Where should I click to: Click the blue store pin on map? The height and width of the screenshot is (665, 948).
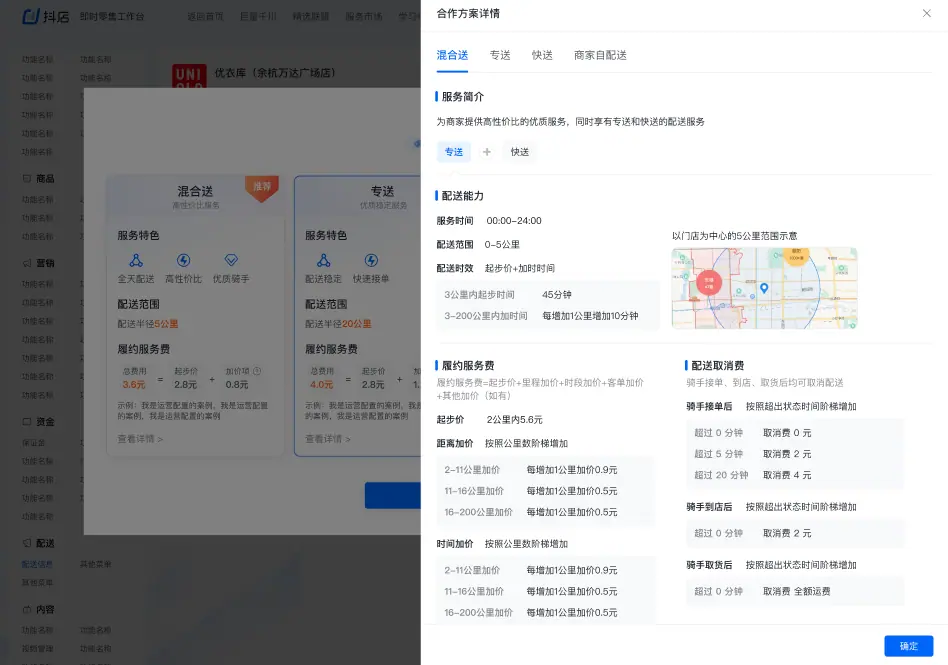pos(764,288)
